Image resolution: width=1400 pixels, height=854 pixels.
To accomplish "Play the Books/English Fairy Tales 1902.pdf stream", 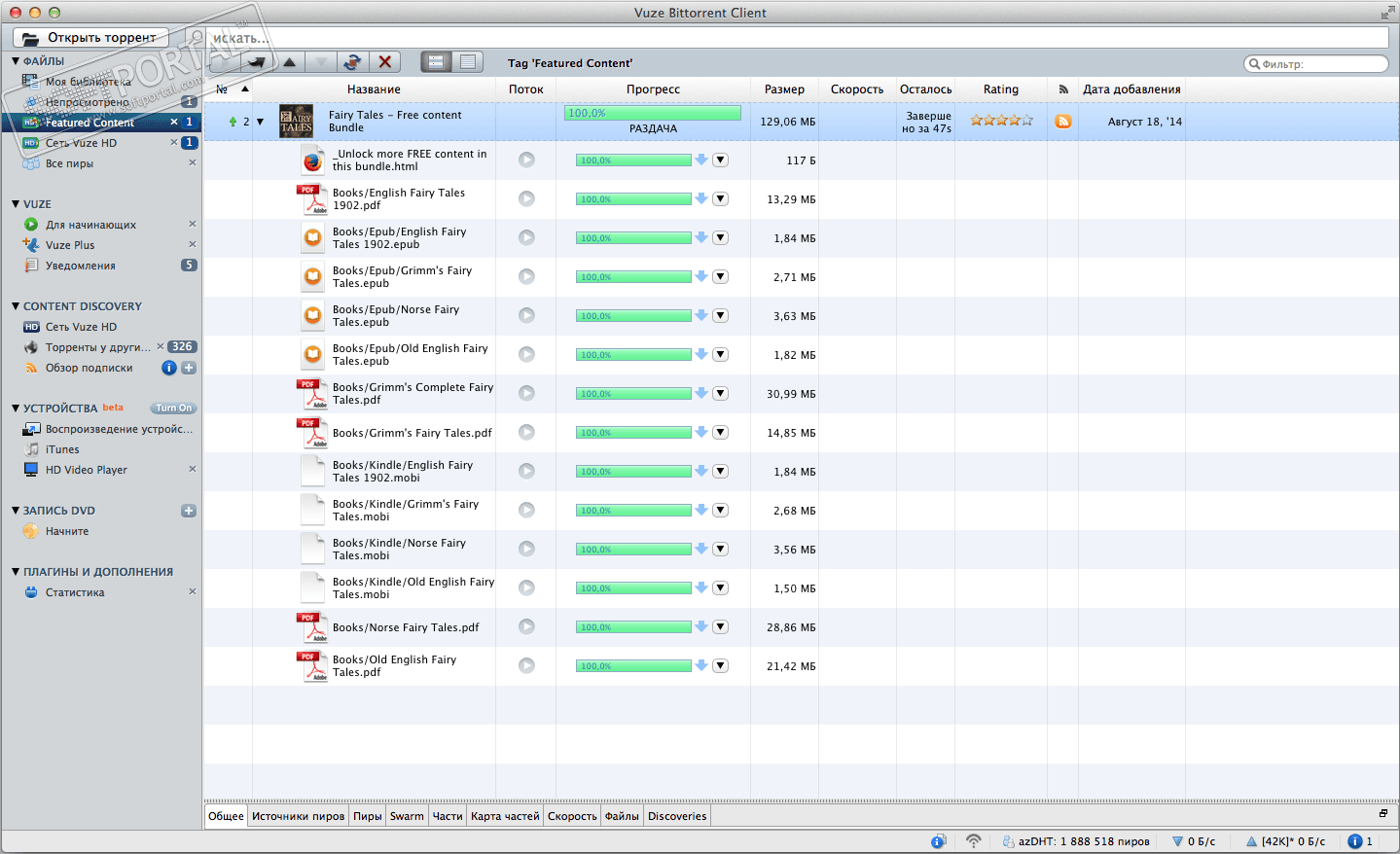I will (x=526, y=198).
